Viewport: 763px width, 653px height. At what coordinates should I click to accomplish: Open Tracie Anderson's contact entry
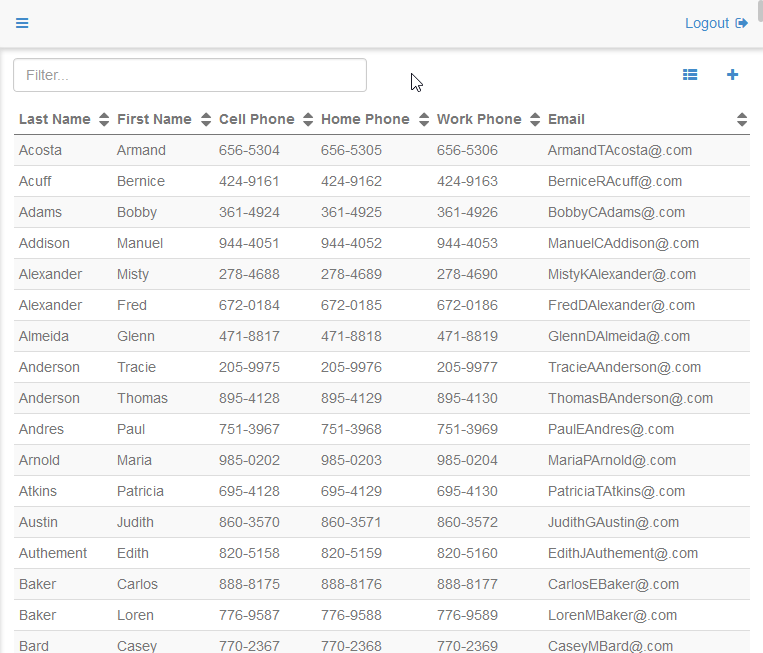pyautogui.click(x=380, y=367)
